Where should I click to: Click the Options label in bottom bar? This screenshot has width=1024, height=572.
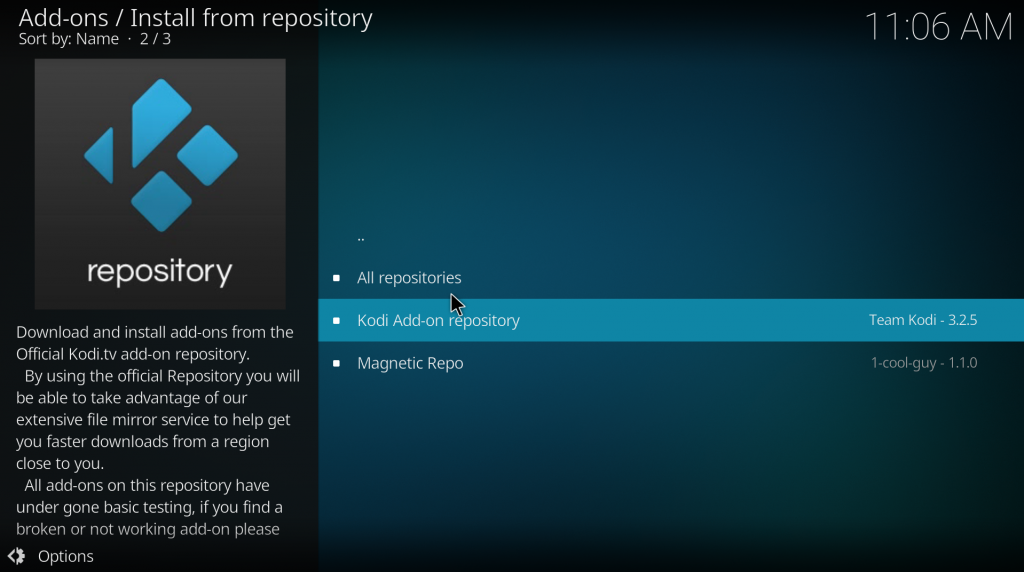point(65,556)
